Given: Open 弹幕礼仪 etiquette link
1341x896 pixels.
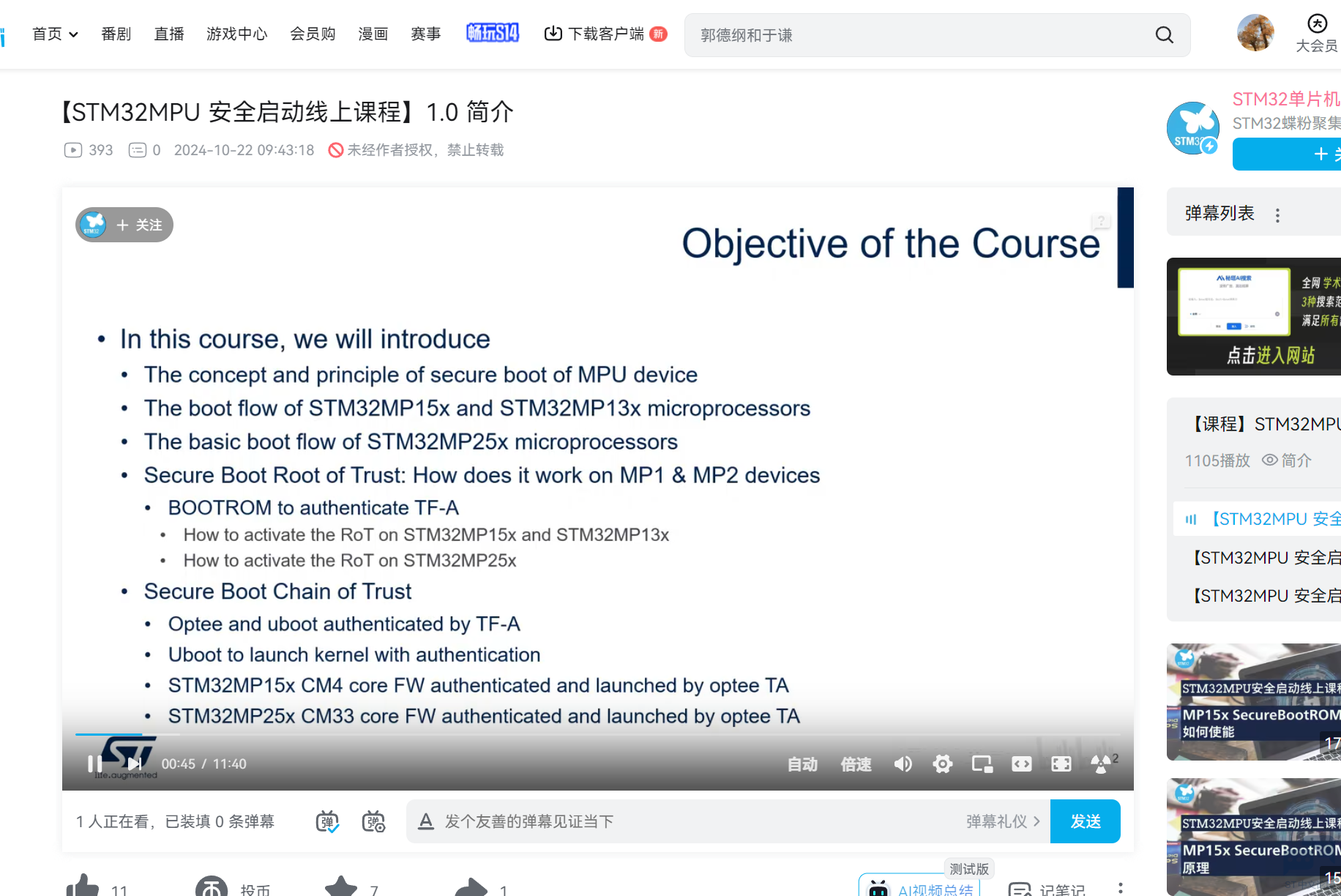Looking at the screenshot, I should [1003, 821].
